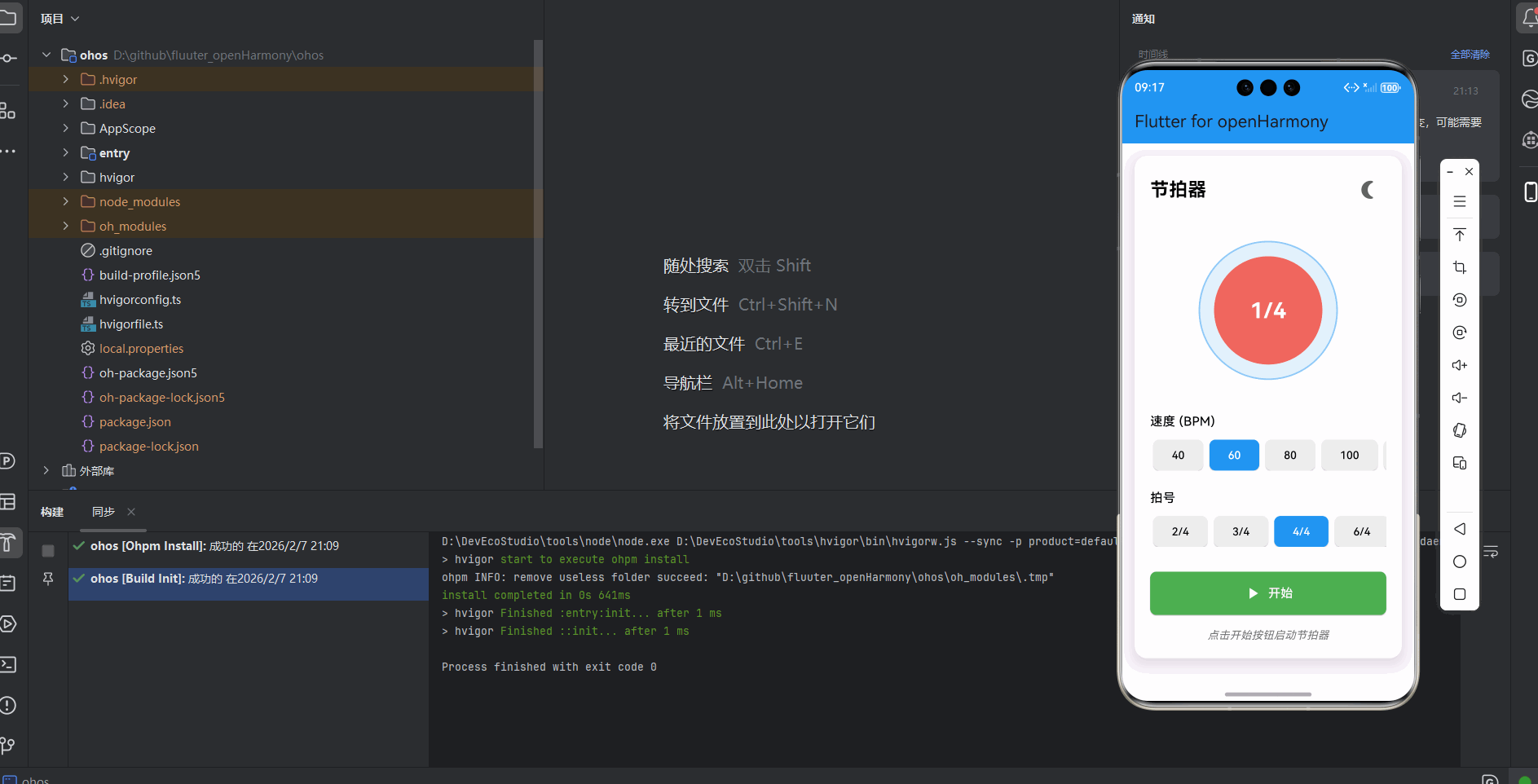This screenshot has width=1538, height=784.
Task: Collapse the ohos root project node
Action: [x=46, y=55]
